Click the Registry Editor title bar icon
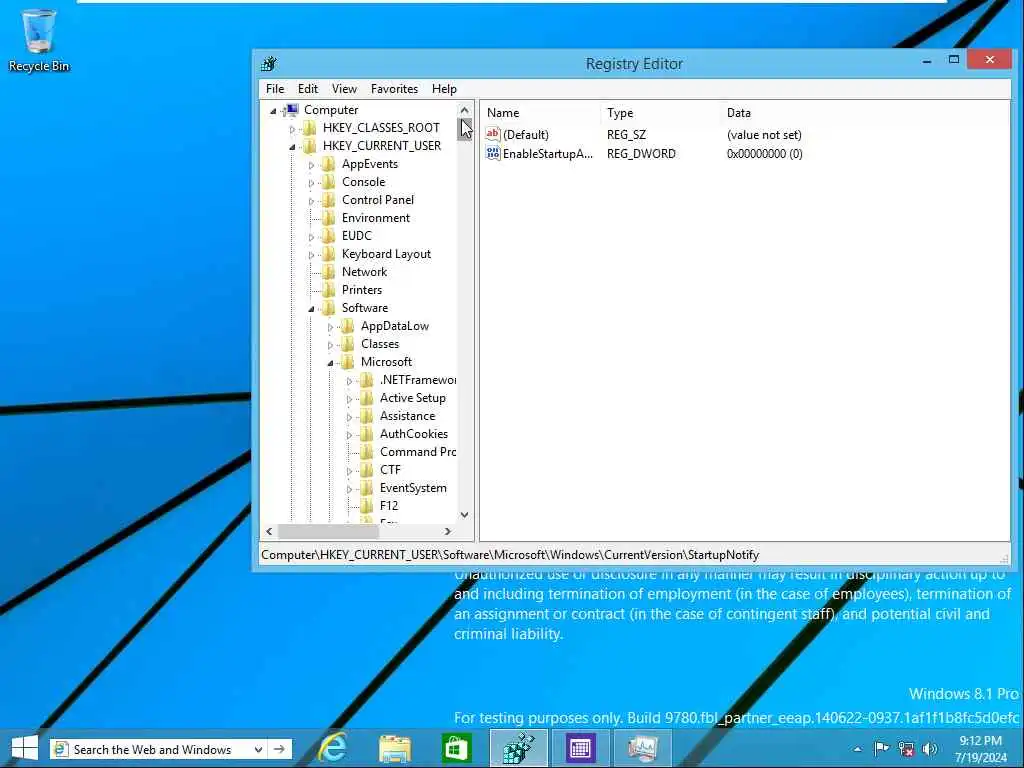1024x768 pixels. pos(268,63)
